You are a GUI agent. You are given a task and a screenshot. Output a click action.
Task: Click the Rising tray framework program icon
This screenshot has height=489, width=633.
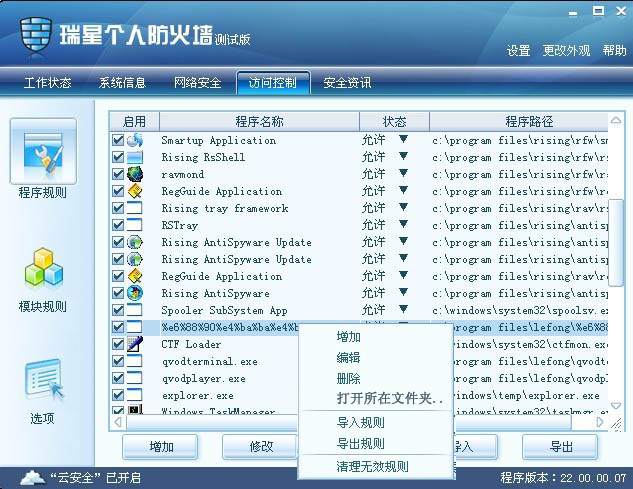pyautogui.click(x=134, y=208)
